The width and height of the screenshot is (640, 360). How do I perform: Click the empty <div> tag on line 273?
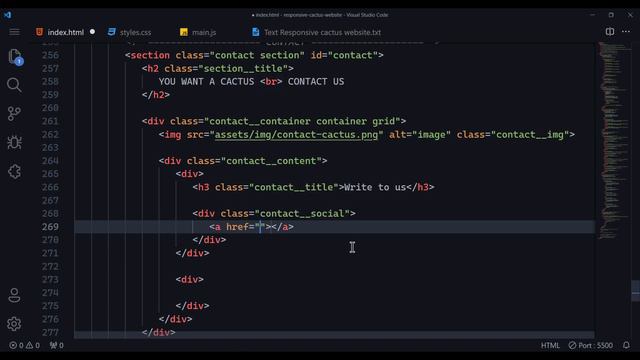pos(189,280)
